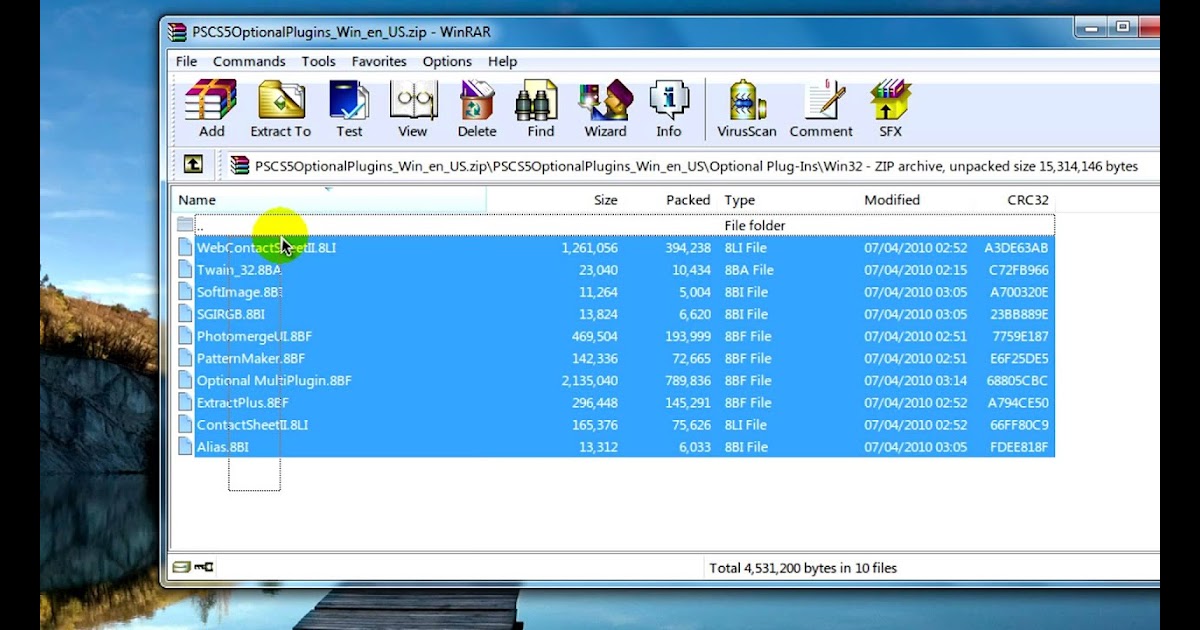This screenshot has height=630, width=1200.
Task: Click CRC32 value A700320E
Action: 1019,292
